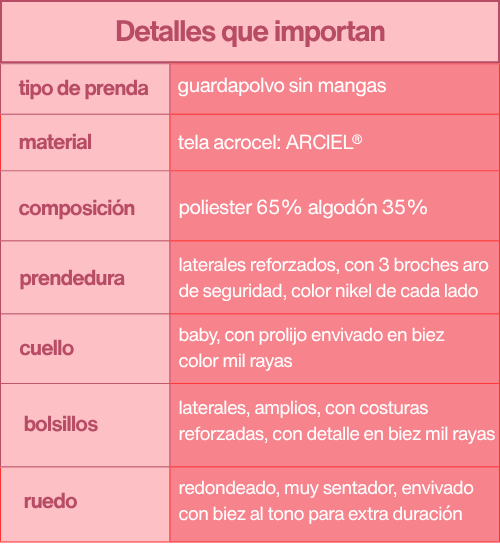The height and width of the screenshot is (550, 500).
Task: Click the 'Detalles que importan' header
Action: click(x=250, y=32)
